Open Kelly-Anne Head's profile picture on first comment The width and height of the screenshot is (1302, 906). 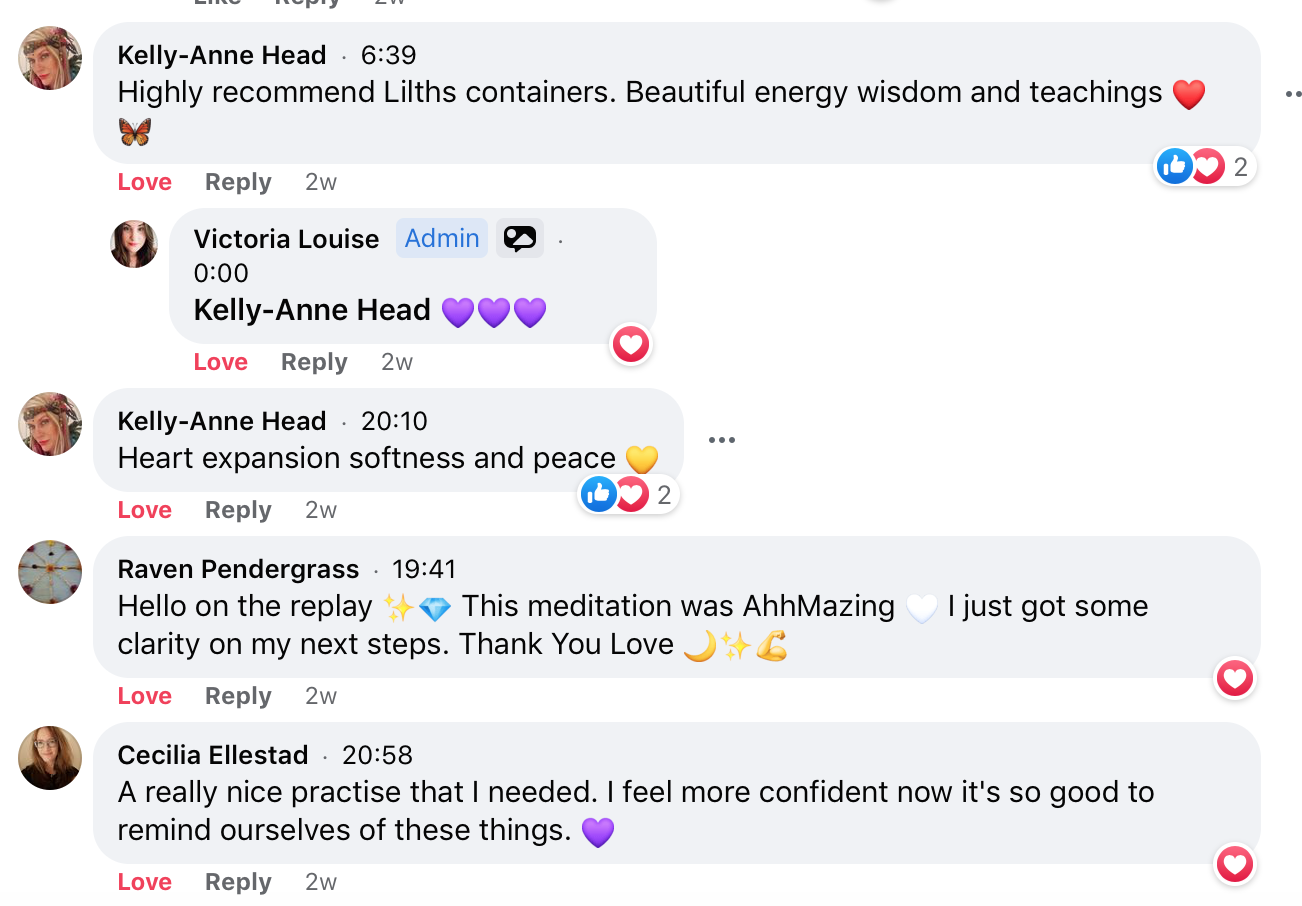point(50,58)
